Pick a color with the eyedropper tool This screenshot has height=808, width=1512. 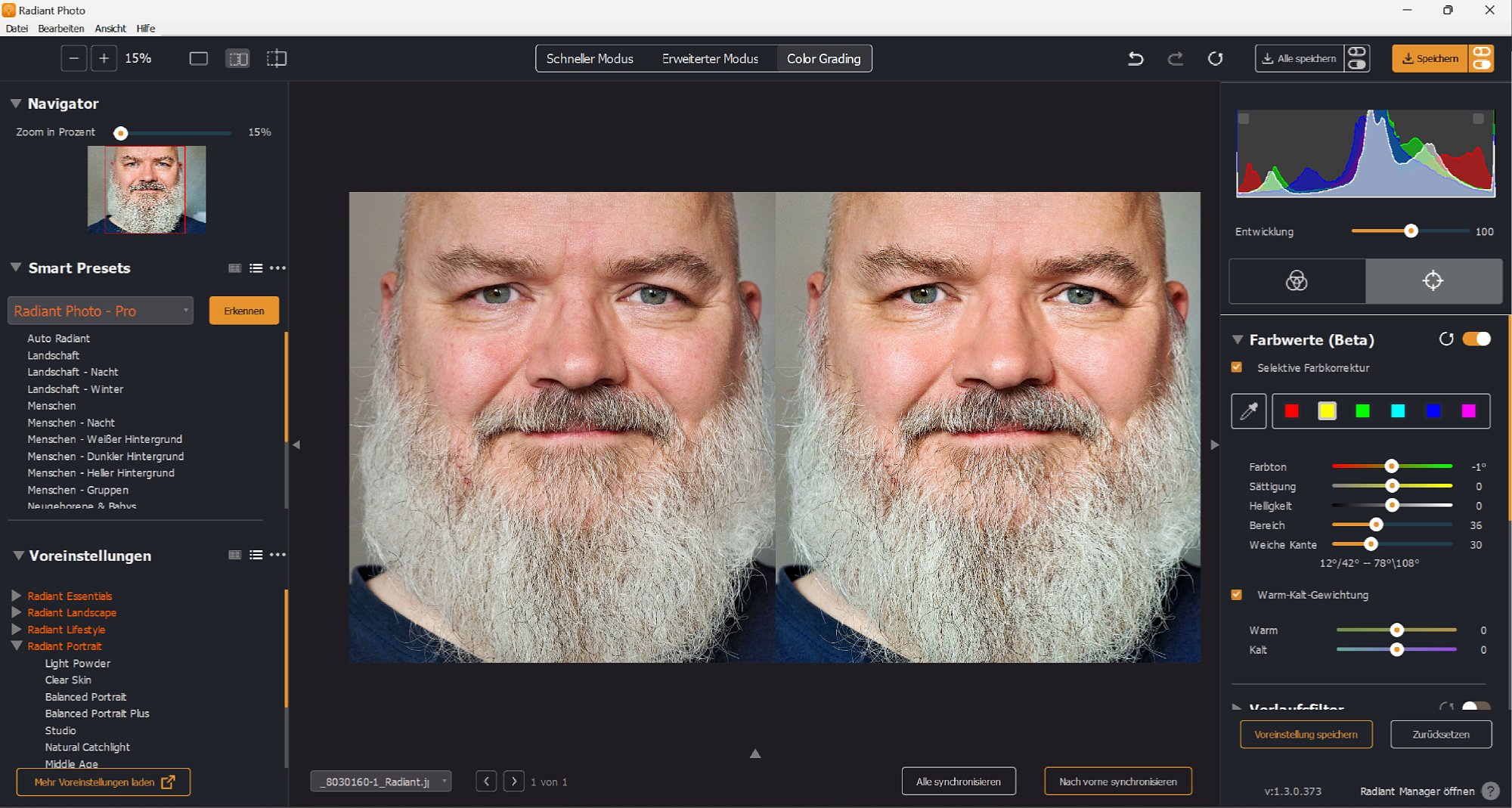pos(1249,411)
